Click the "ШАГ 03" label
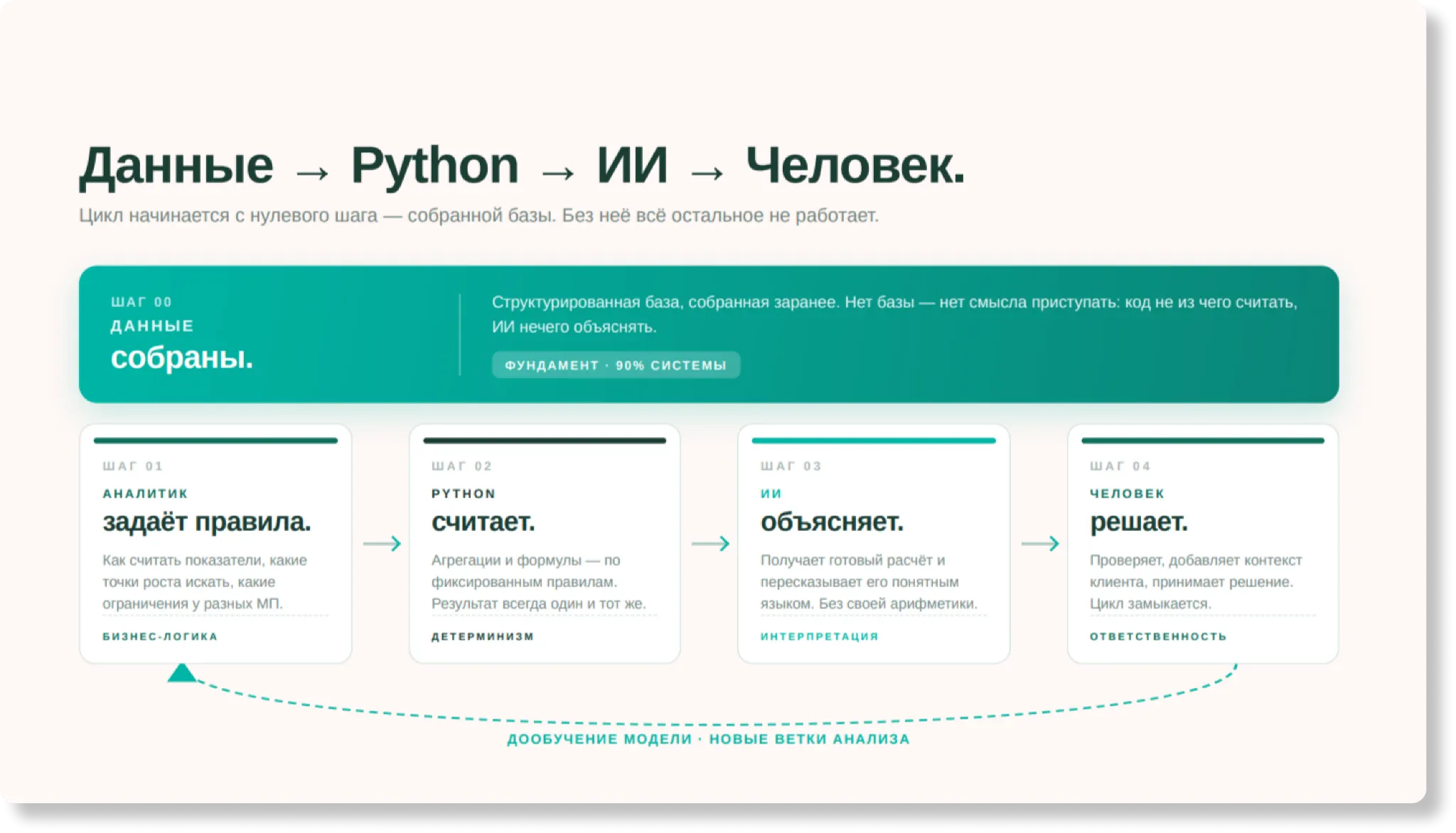The height and width of the screenshot is (833, 1456). click(791, 466)
